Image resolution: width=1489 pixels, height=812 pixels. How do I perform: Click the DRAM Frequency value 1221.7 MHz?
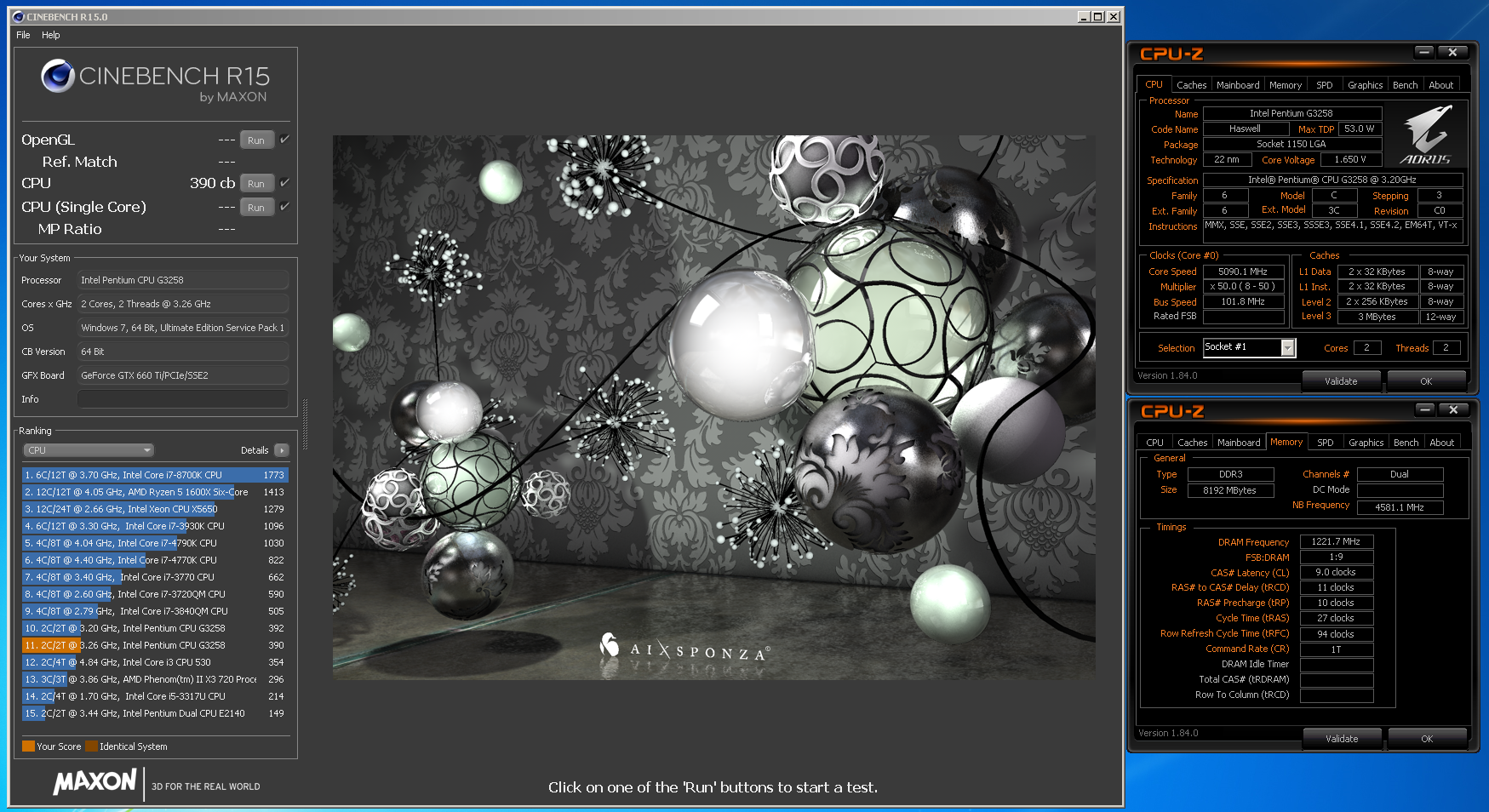click(1336, 541)
